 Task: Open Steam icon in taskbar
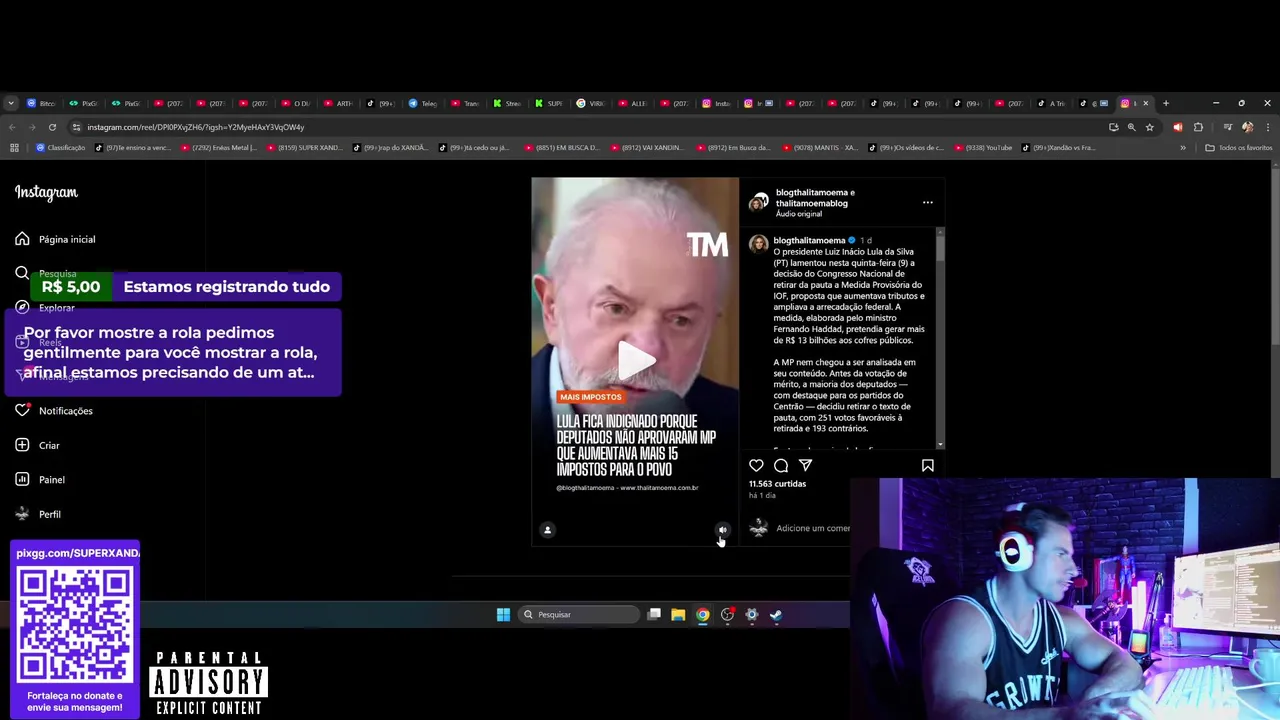(x=776, y=615)
